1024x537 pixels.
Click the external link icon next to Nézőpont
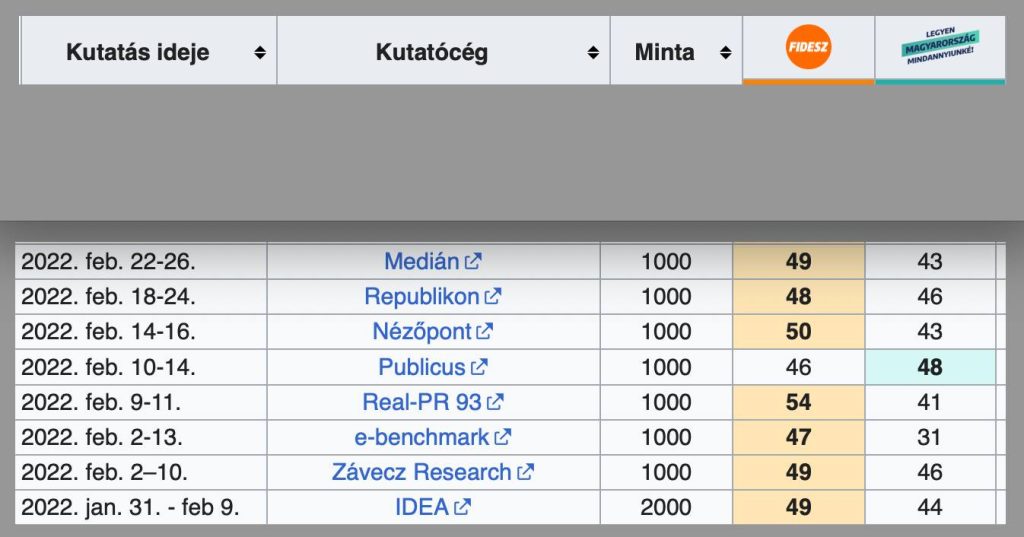point(485,332)
